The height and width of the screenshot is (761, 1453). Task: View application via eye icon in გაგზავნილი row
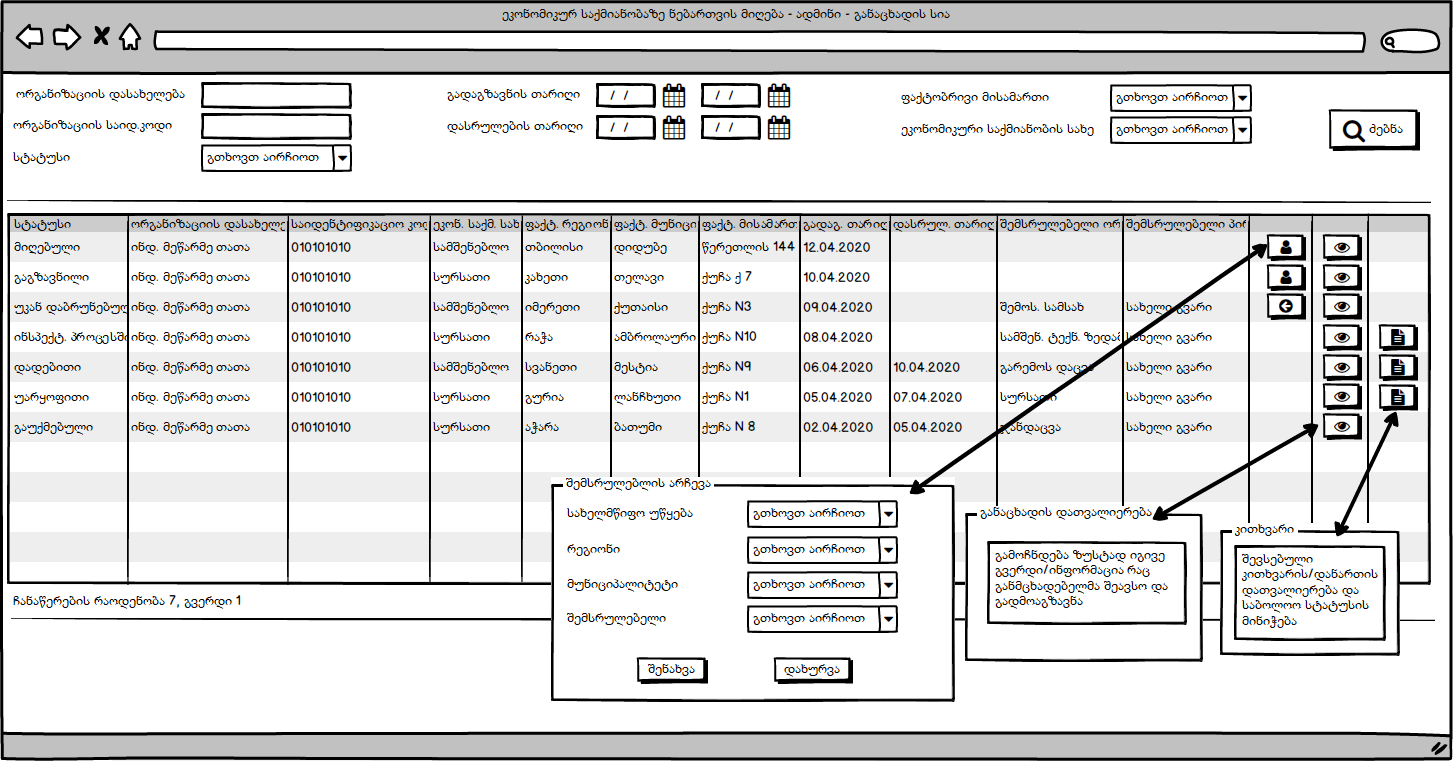tap(1342, 277)
